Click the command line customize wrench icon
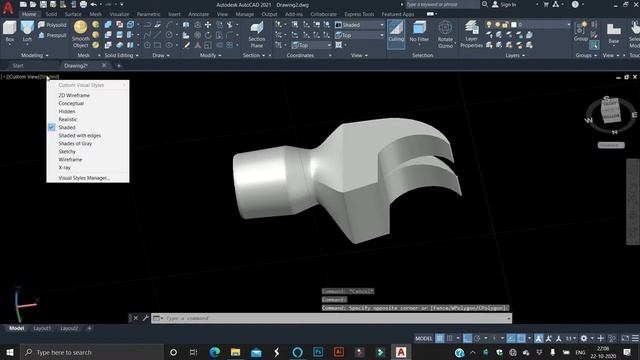 tap(145, 318)
